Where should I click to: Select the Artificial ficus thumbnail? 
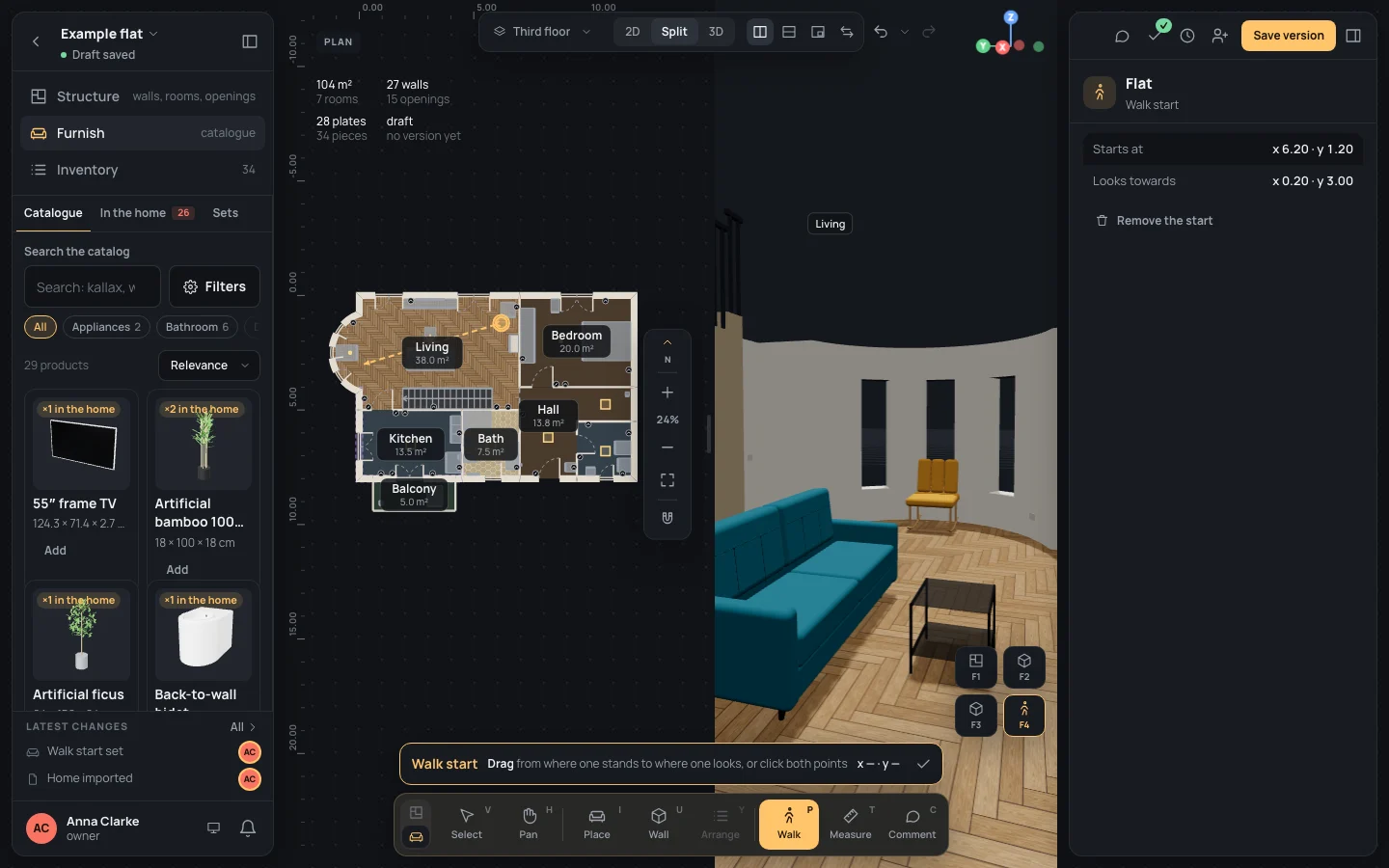pyautogui.click(x=81, y=634)
